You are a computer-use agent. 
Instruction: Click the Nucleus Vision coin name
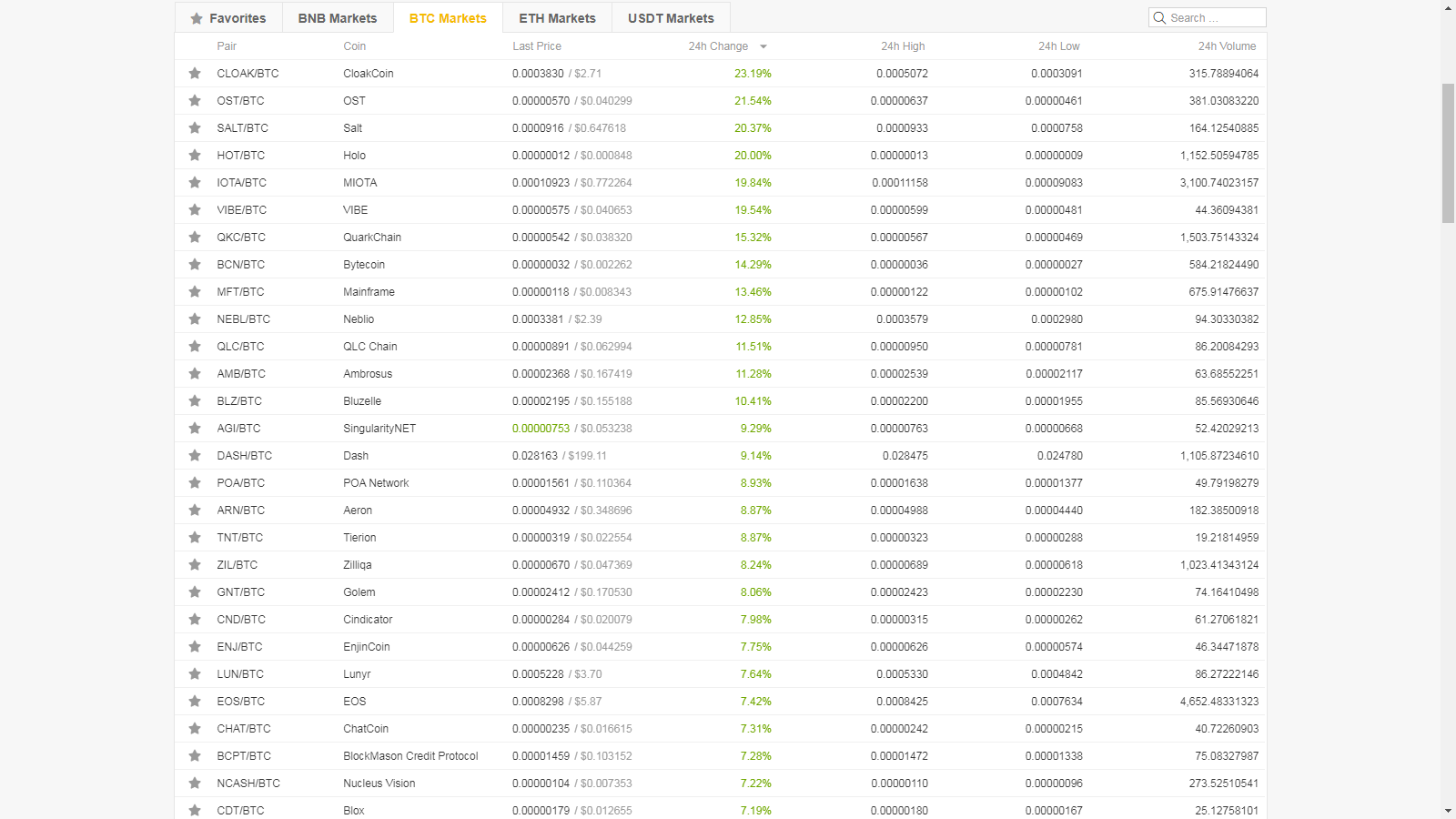tap(379, 784)
